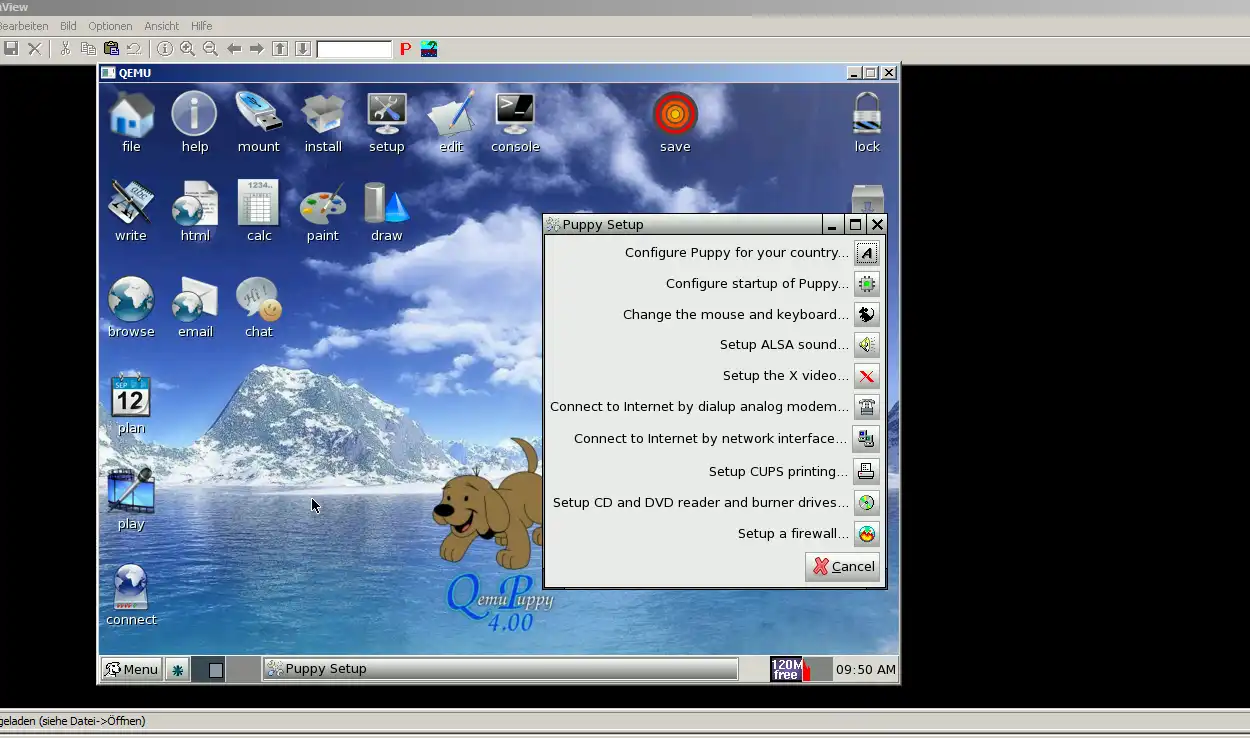Open the Puppy Menu start button
Viewport: 1250px width, 738px height.
(x=131, y=670)
